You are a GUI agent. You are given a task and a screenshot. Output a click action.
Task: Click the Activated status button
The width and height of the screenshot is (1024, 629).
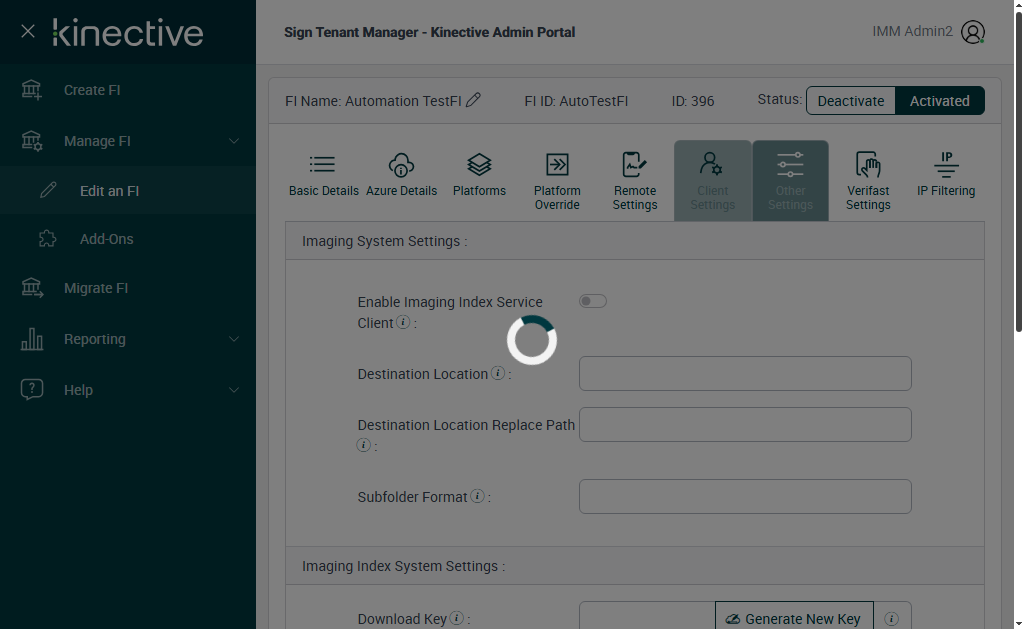pos(939,101)
